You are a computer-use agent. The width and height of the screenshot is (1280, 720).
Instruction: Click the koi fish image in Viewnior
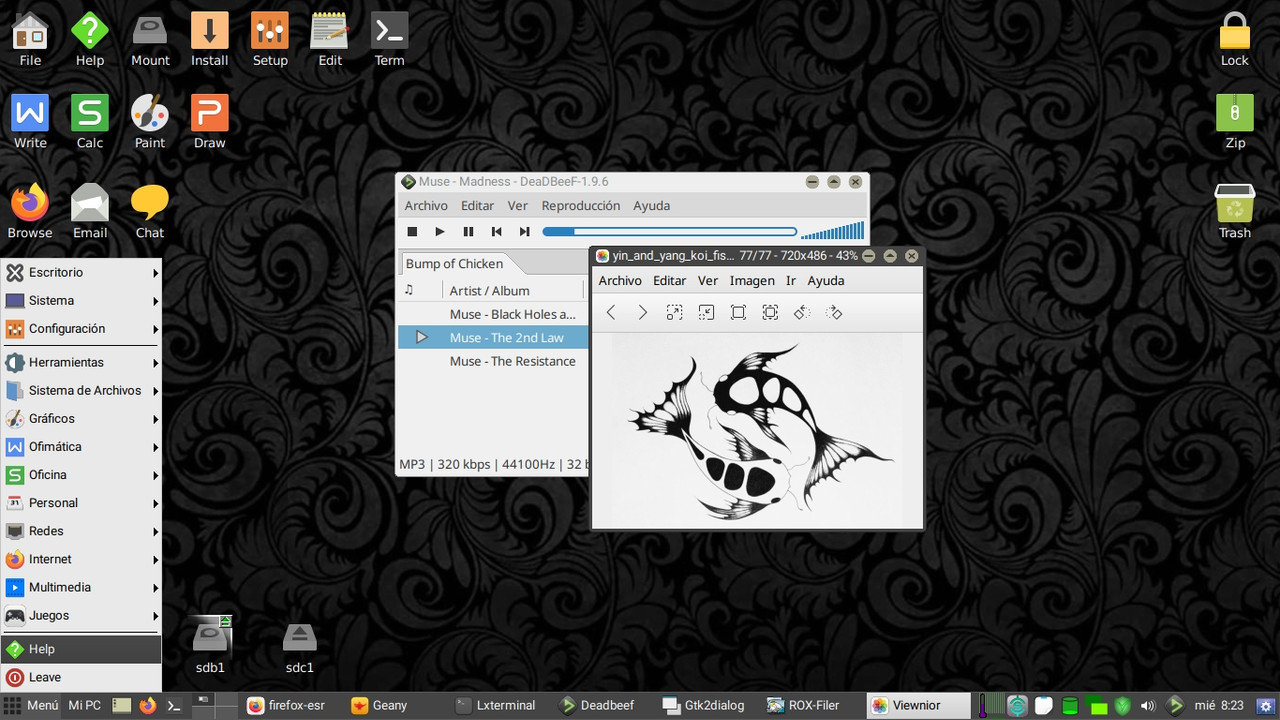pyautogui.click(x=757, y=430)
